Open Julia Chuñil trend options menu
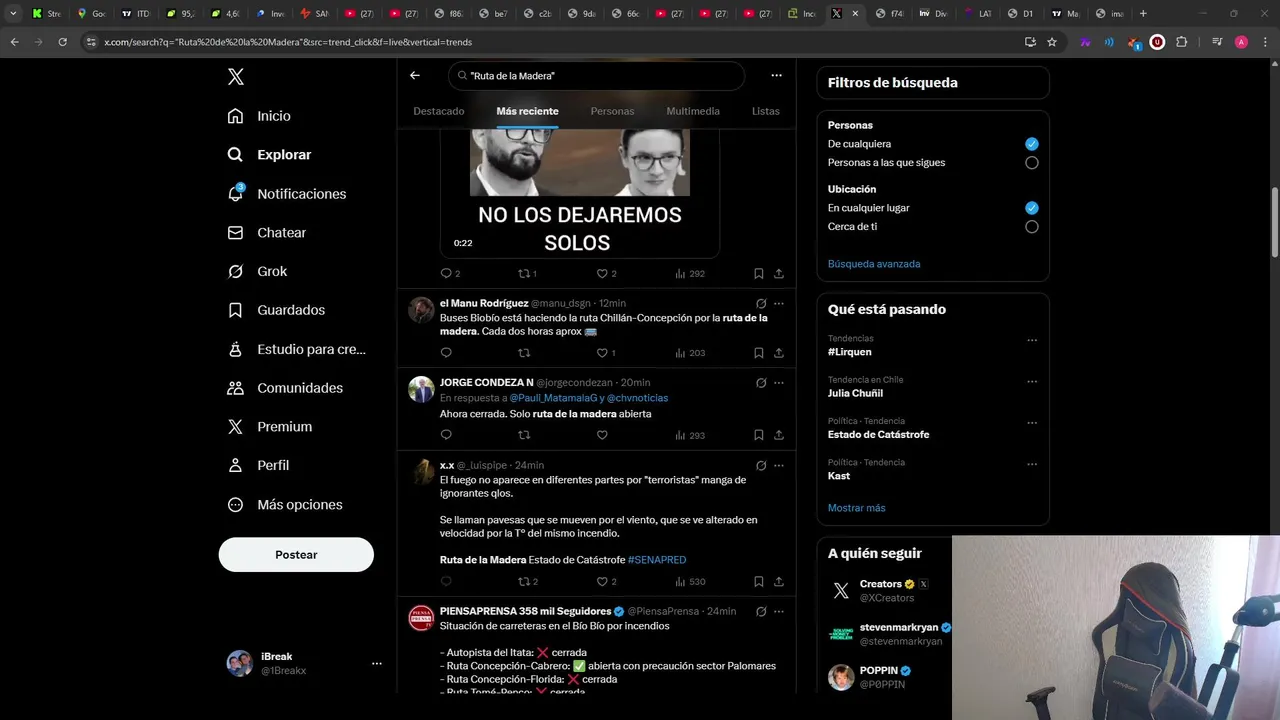 (x=1032, y=381)
